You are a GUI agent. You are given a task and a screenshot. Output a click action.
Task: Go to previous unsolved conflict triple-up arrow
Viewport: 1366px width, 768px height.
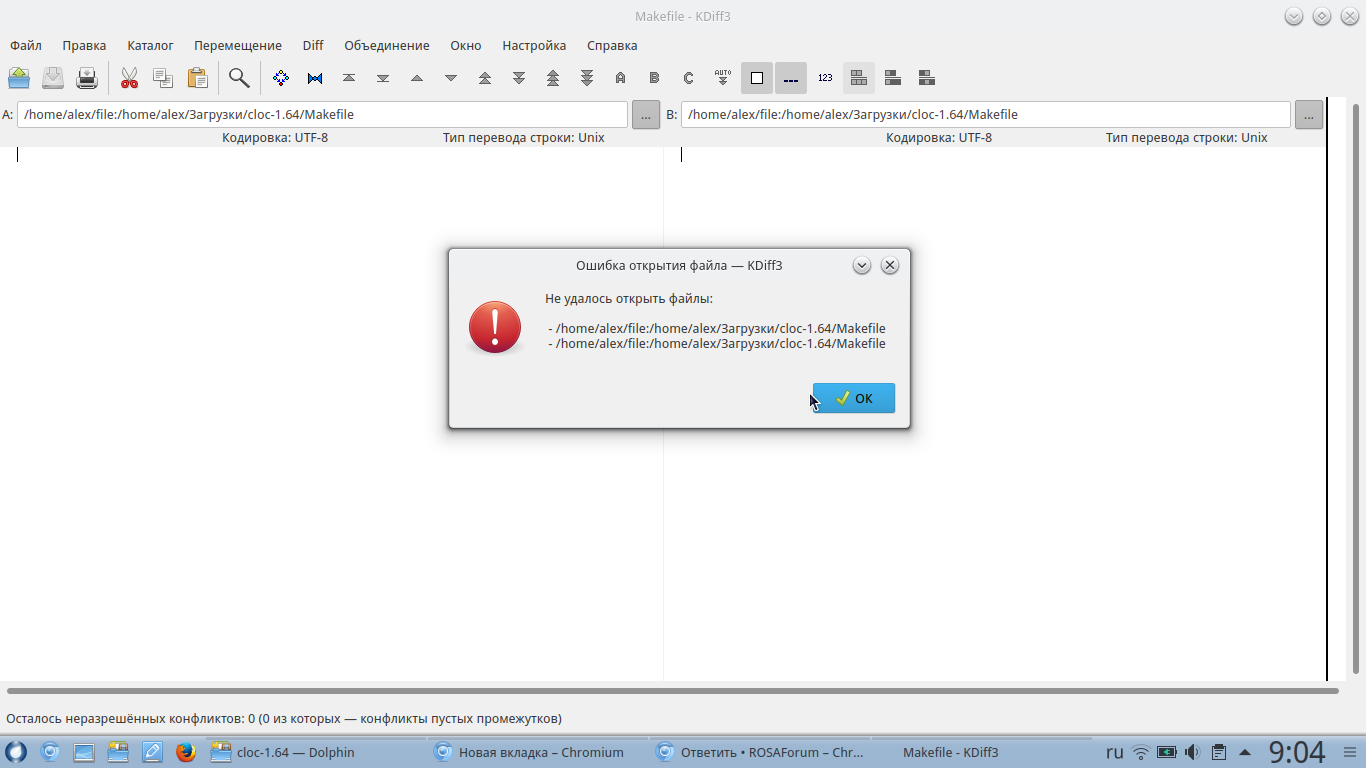coord(553,78)
